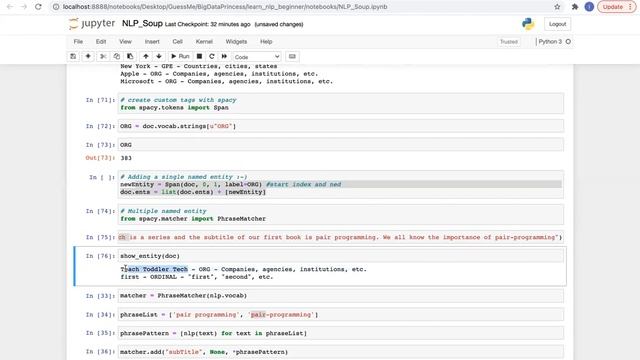Go forward in browser history
The height and width of the screenshot is (360, 640).
coord(24,7)
